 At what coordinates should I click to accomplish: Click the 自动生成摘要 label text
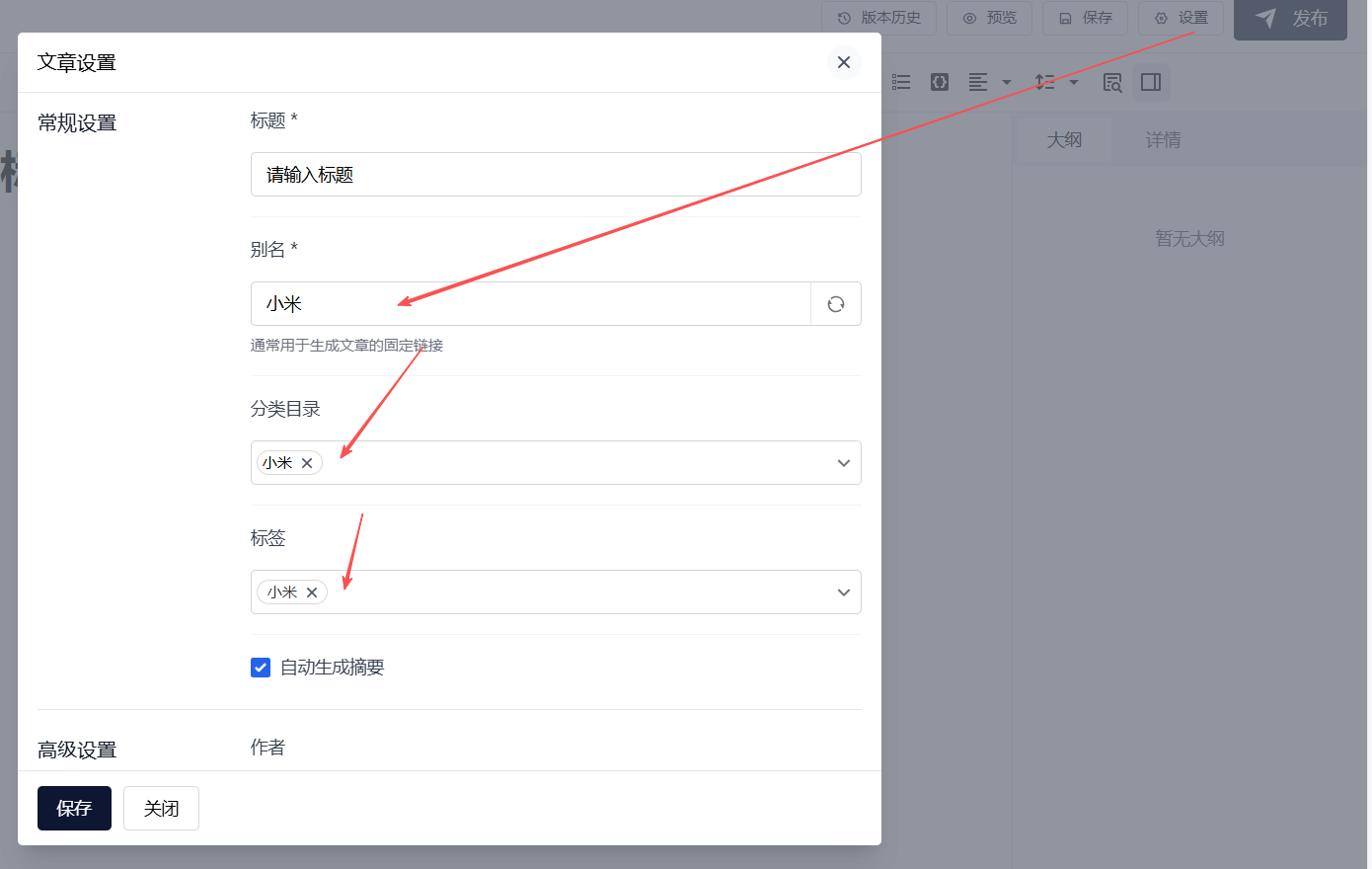tap(333, 668)
